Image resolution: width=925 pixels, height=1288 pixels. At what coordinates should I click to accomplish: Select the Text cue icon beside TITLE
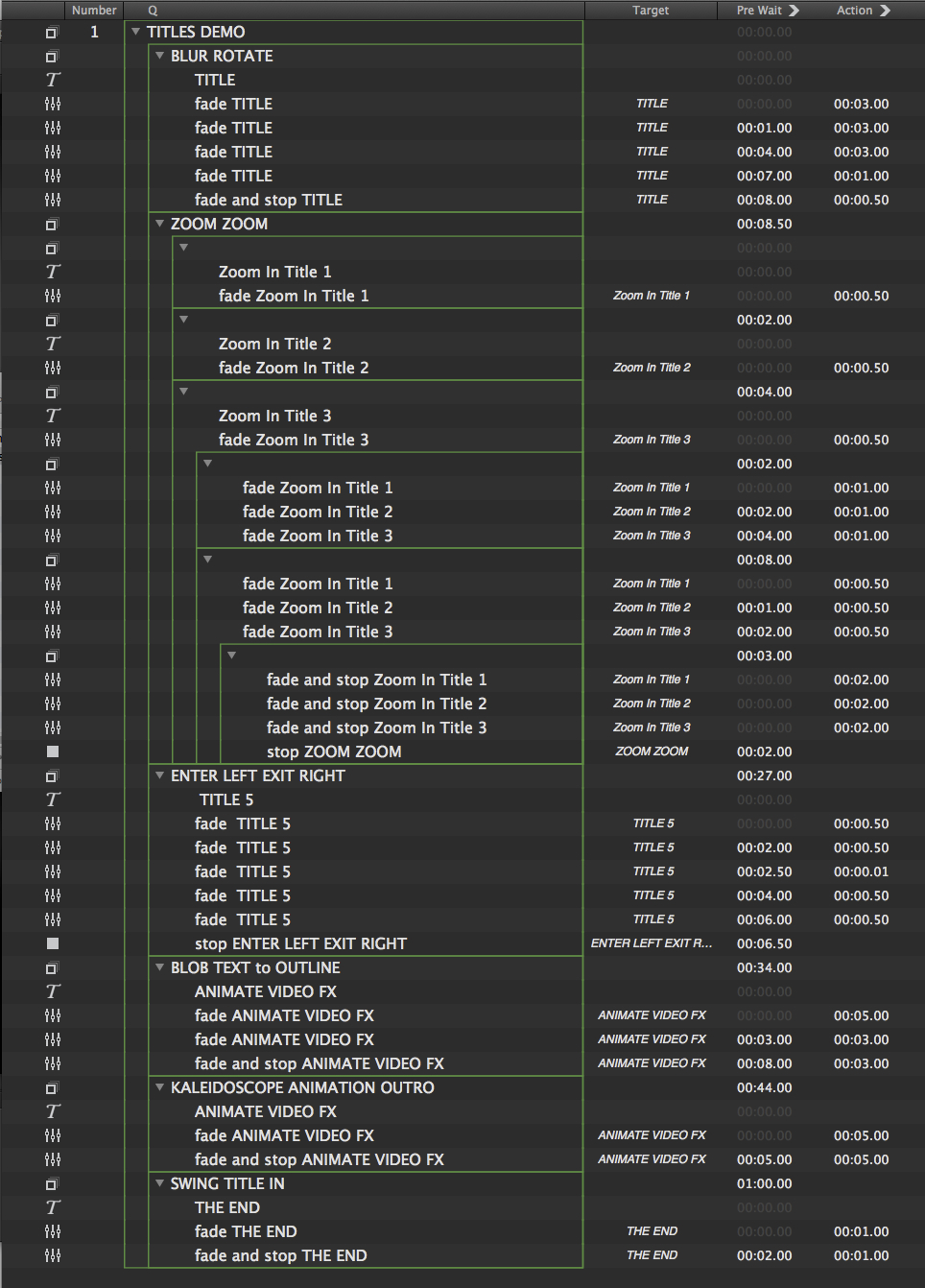pyautogui.click(x=52, y=80)
